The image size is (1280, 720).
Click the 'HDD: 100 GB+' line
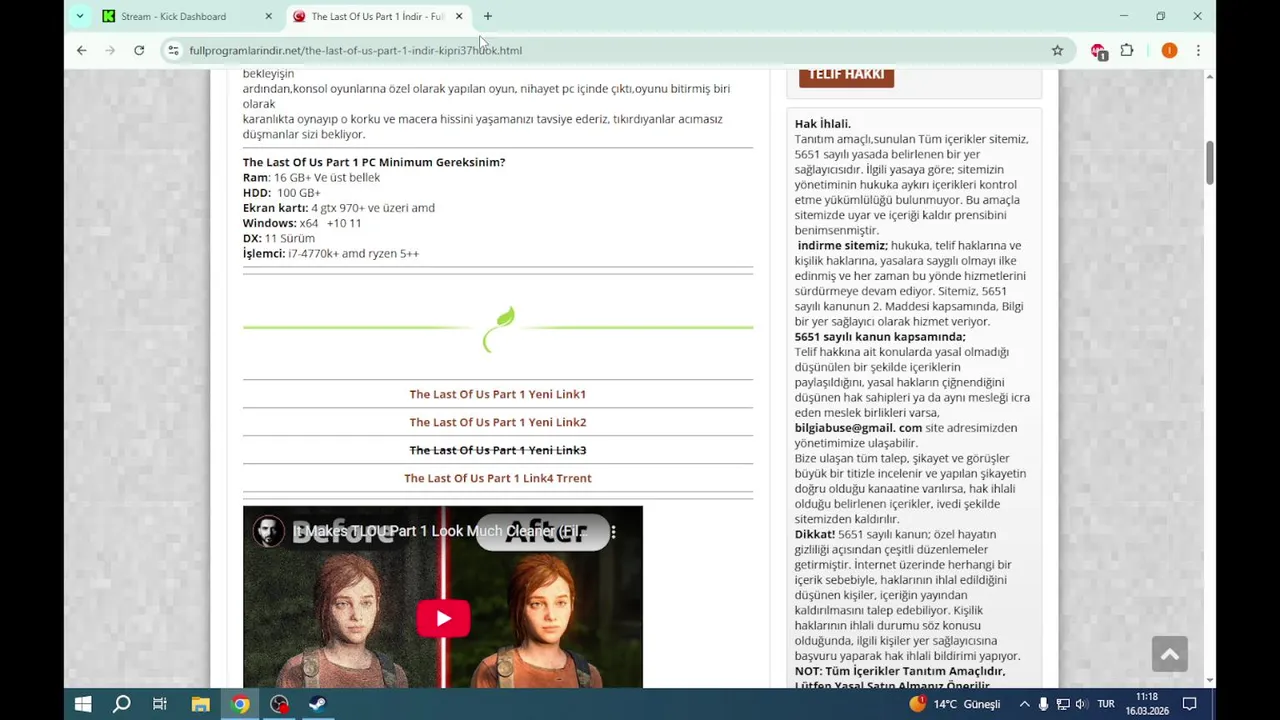282,192
